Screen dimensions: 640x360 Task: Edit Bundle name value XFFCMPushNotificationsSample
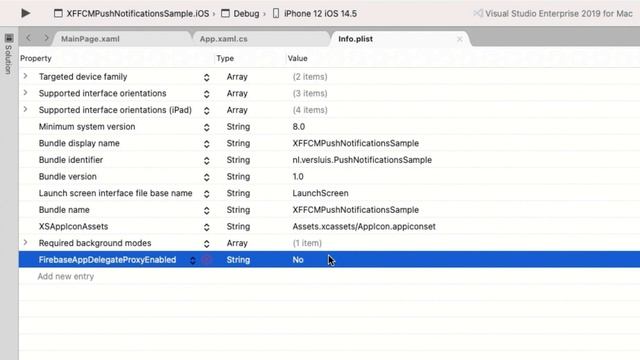click(x=356, y=210)
